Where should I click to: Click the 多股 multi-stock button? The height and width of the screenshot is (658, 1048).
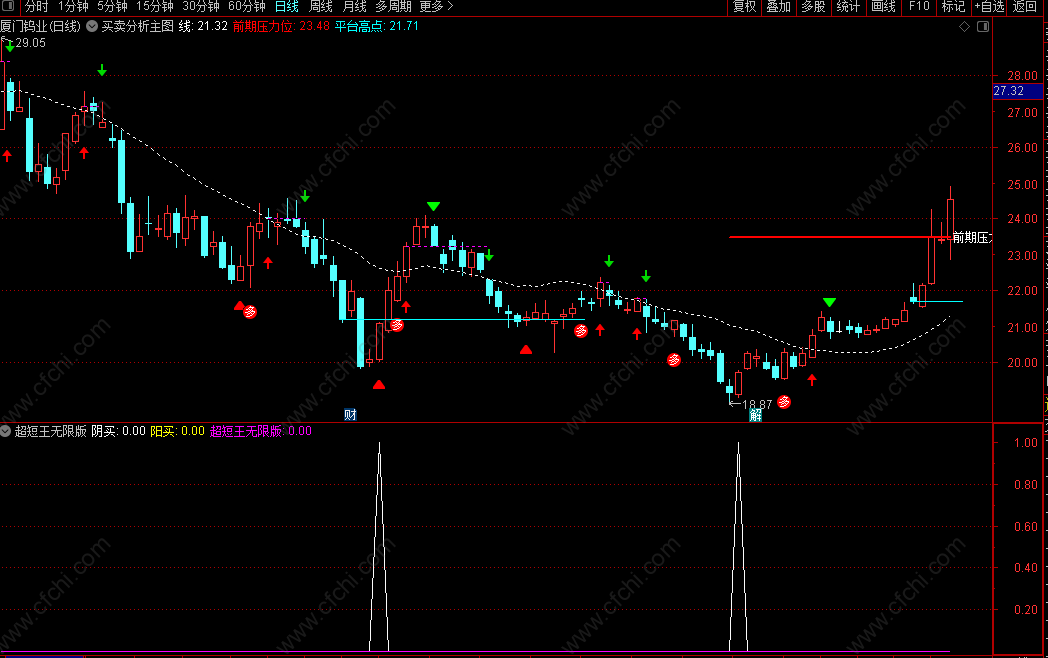tap(813, 7)
